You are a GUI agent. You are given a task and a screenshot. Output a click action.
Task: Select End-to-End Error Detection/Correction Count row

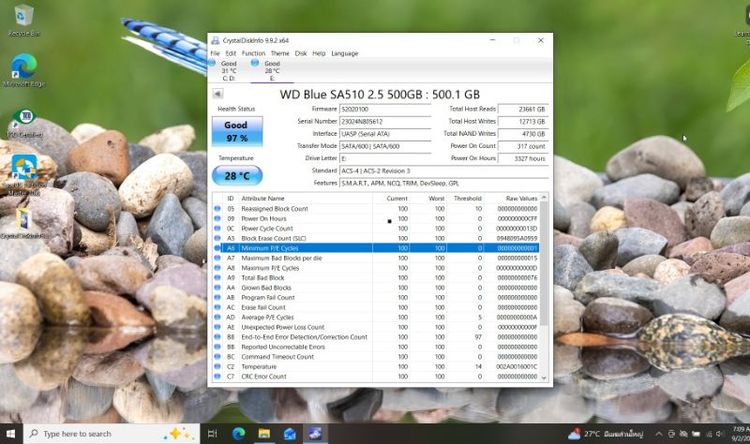coord(376,337)
